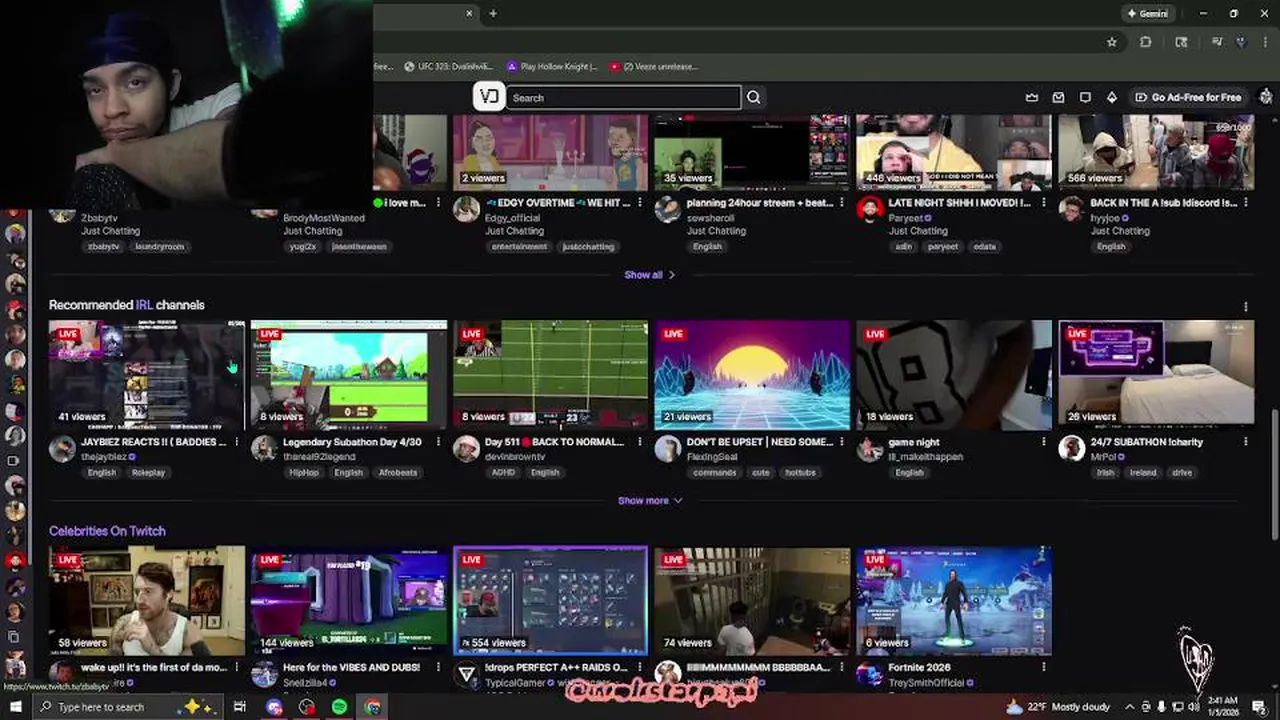Open the IRL category link in heading
Viewport: 1280px width, 720px height.
pos(144,305)
